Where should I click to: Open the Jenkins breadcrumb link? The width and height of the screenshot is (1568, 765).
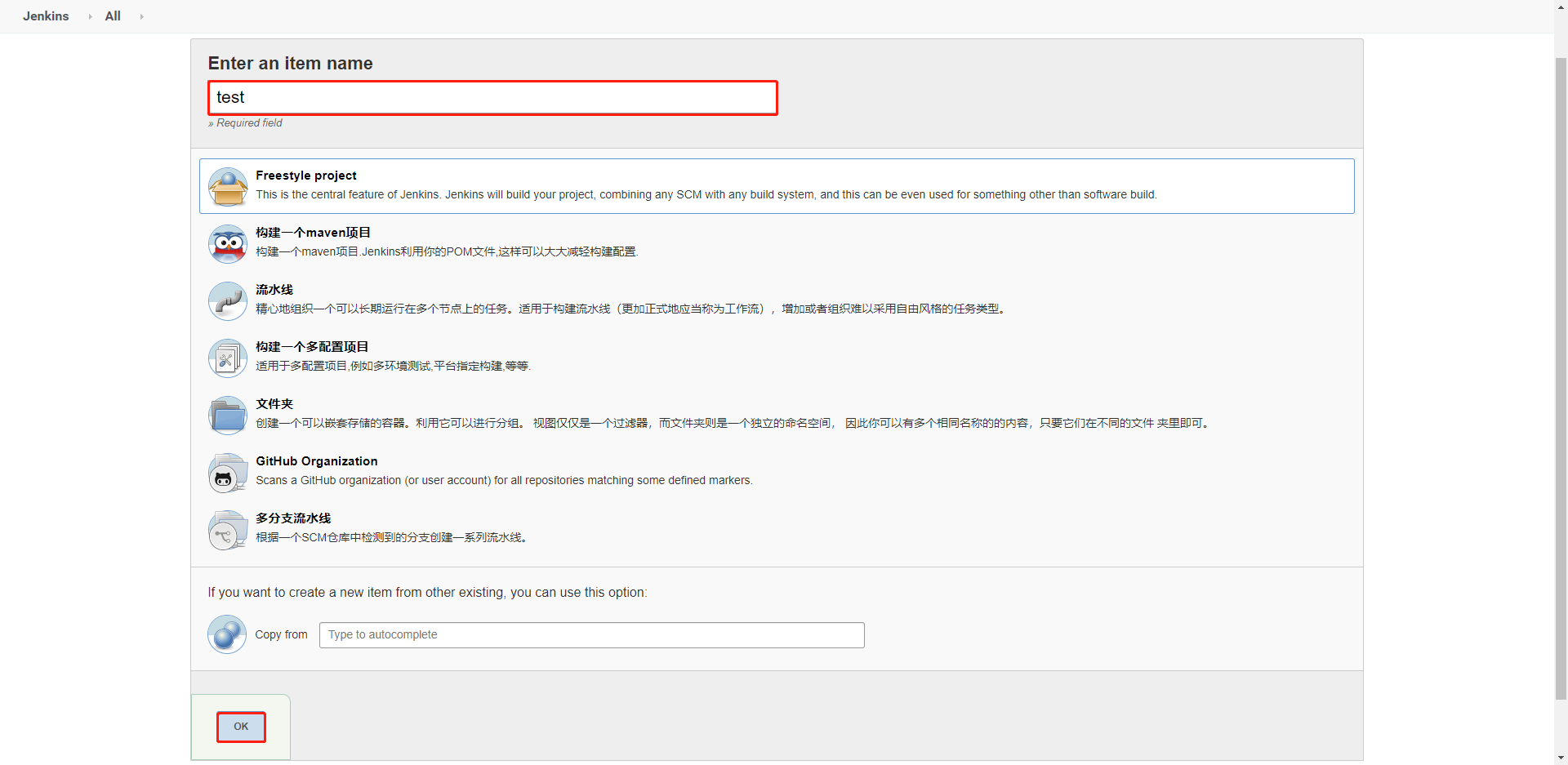tap(46, 16)
